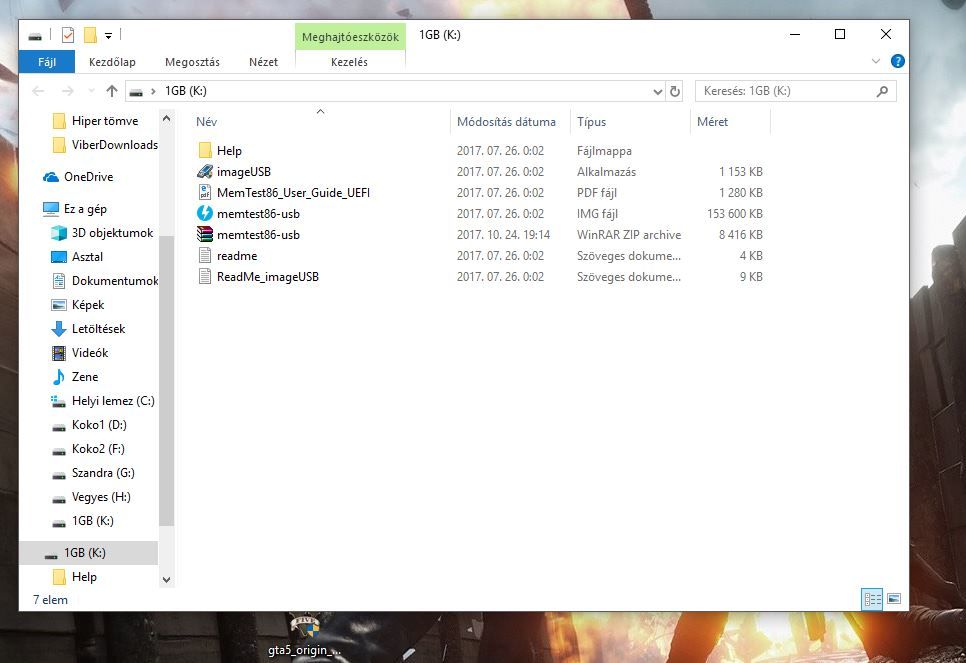Screen dimensions: 966x663
Task: Open the Fájl menu
Action: tap(47, 62)
